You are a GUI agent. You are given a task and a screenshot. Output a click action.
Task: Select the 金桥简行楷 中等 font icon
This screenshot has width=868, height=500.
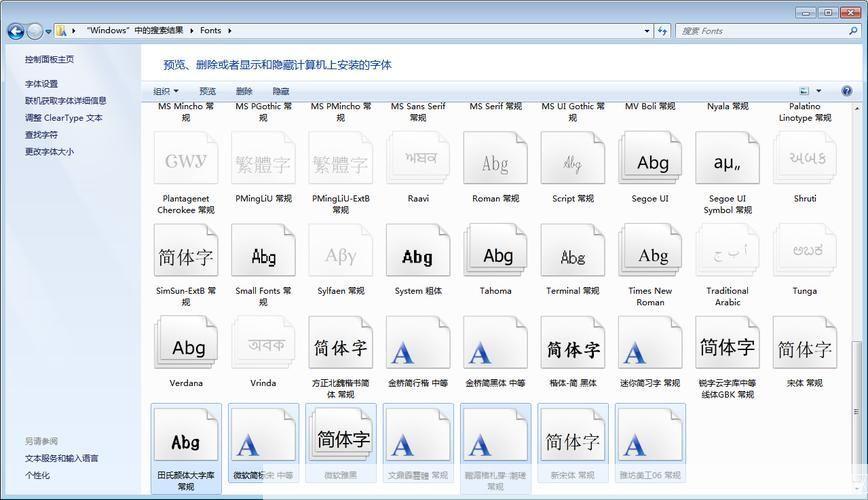[x=418, y=343]
